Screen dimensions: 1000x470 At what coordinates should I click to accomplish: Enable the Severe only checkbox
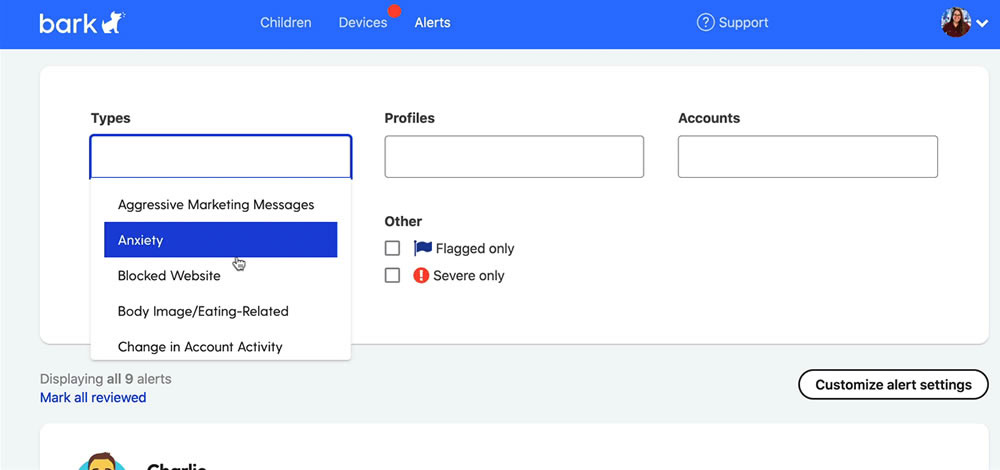point(392,275)
